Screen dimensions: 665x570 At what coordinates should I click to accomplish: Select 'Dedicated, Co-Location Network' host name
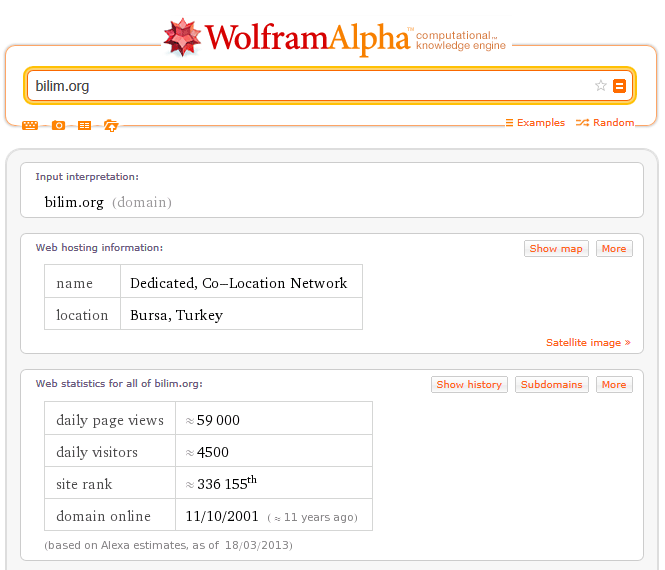click(238, 283)
